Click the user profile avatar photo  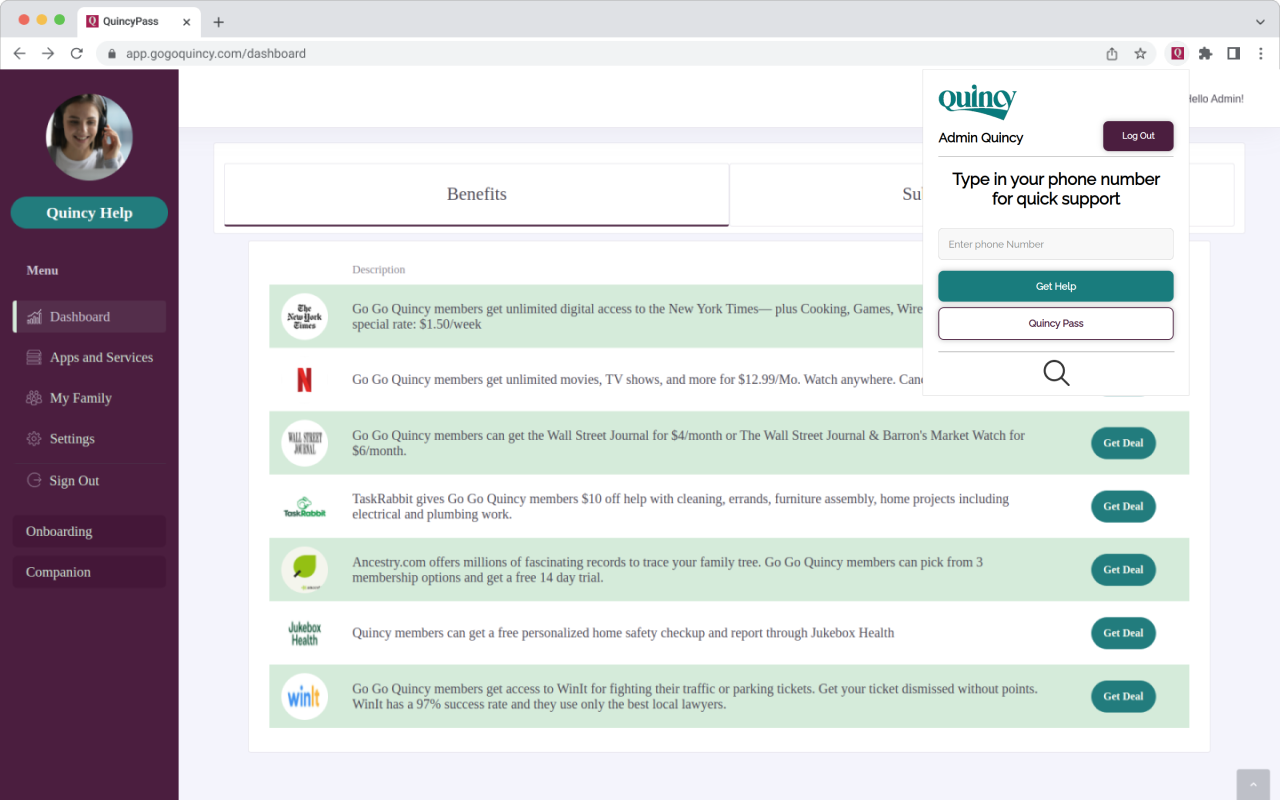coord(89,138)
